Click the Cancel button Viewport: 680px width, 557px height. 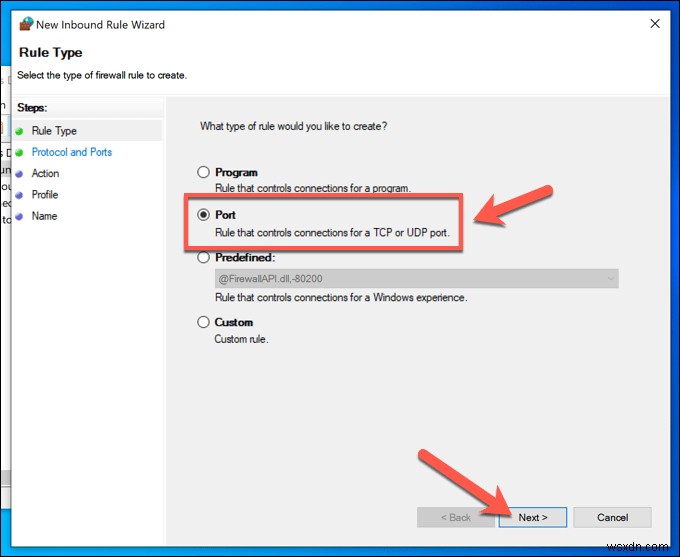pyautogui.click(x=612, y=518)
